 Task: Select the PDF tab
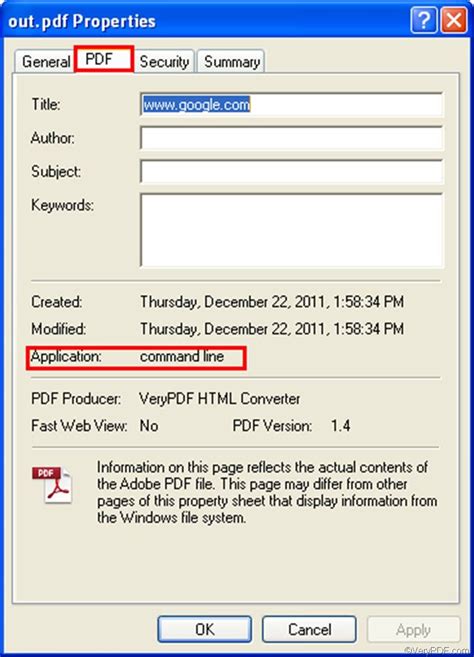click(x=104, y=59)
